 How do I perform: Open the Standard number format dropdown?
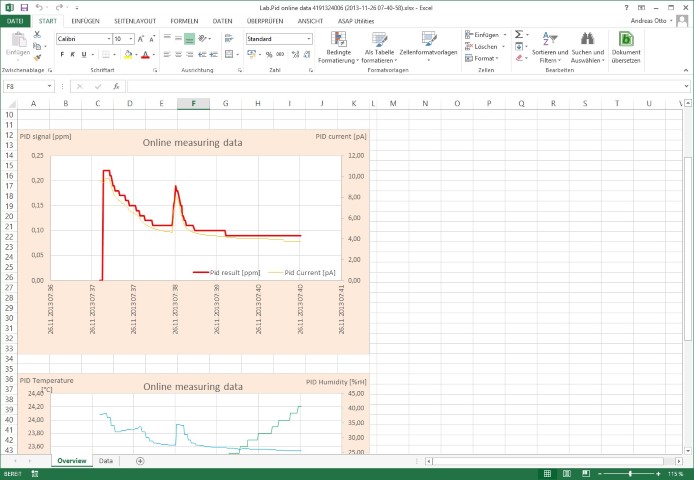click(x=309, y=38)
